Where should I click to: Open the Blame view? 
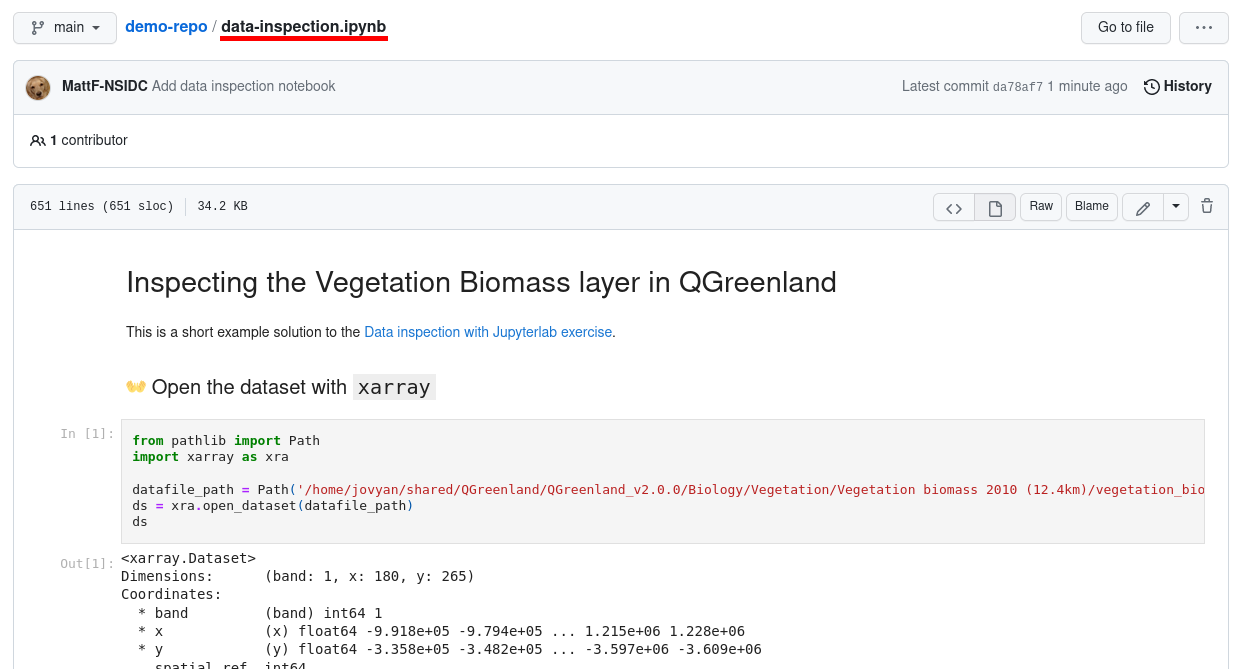point(1092,206)
